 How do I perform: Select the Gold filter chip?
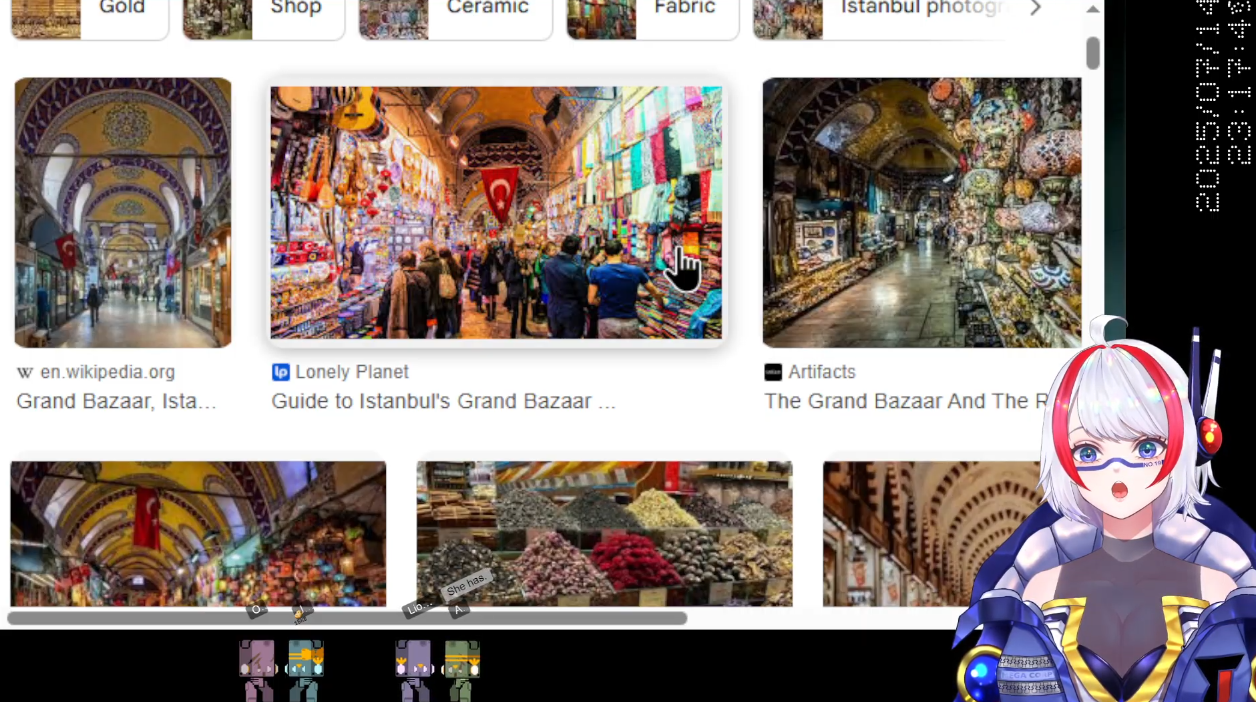pos(88,18)
